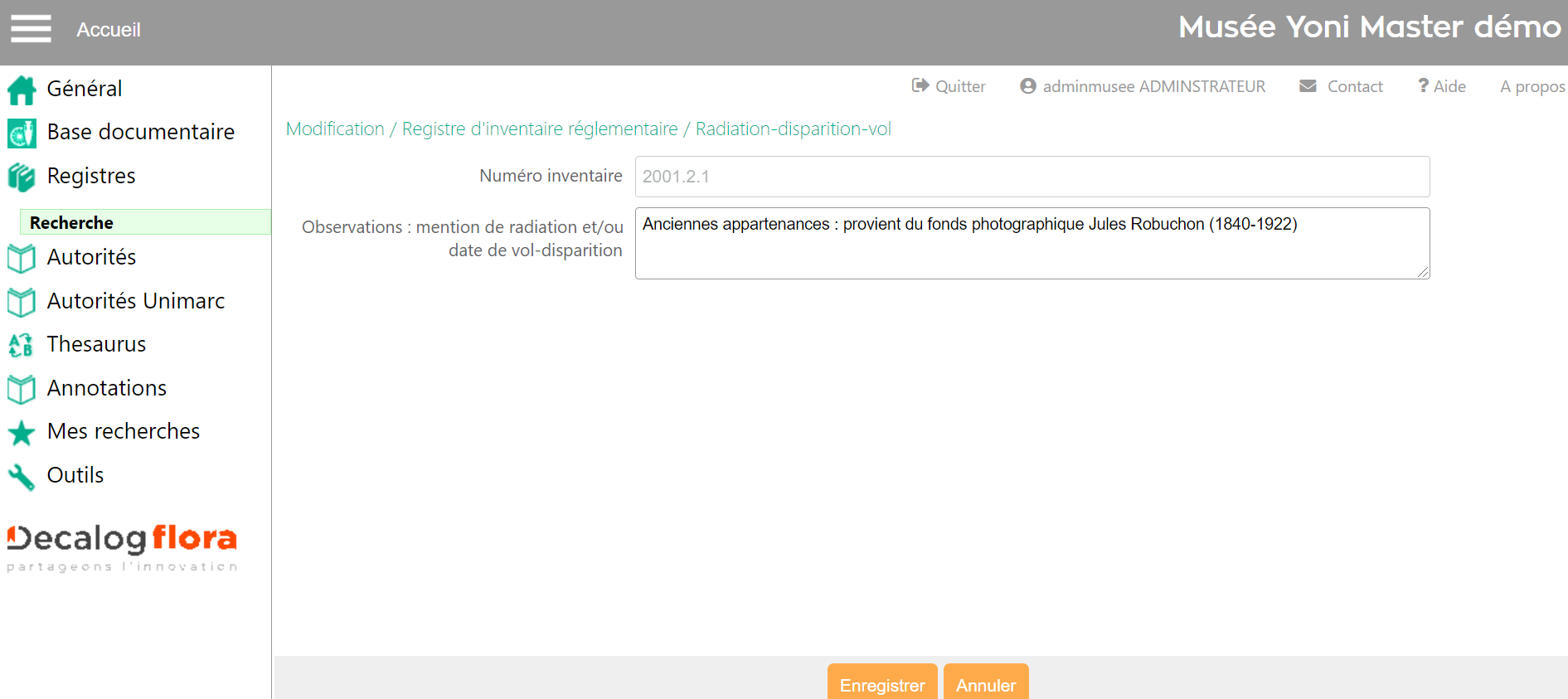Click the Autorités Unimarc book icon
This screenshot has height=699, width=1568.
pyautogui.click(x=22, y=302)
